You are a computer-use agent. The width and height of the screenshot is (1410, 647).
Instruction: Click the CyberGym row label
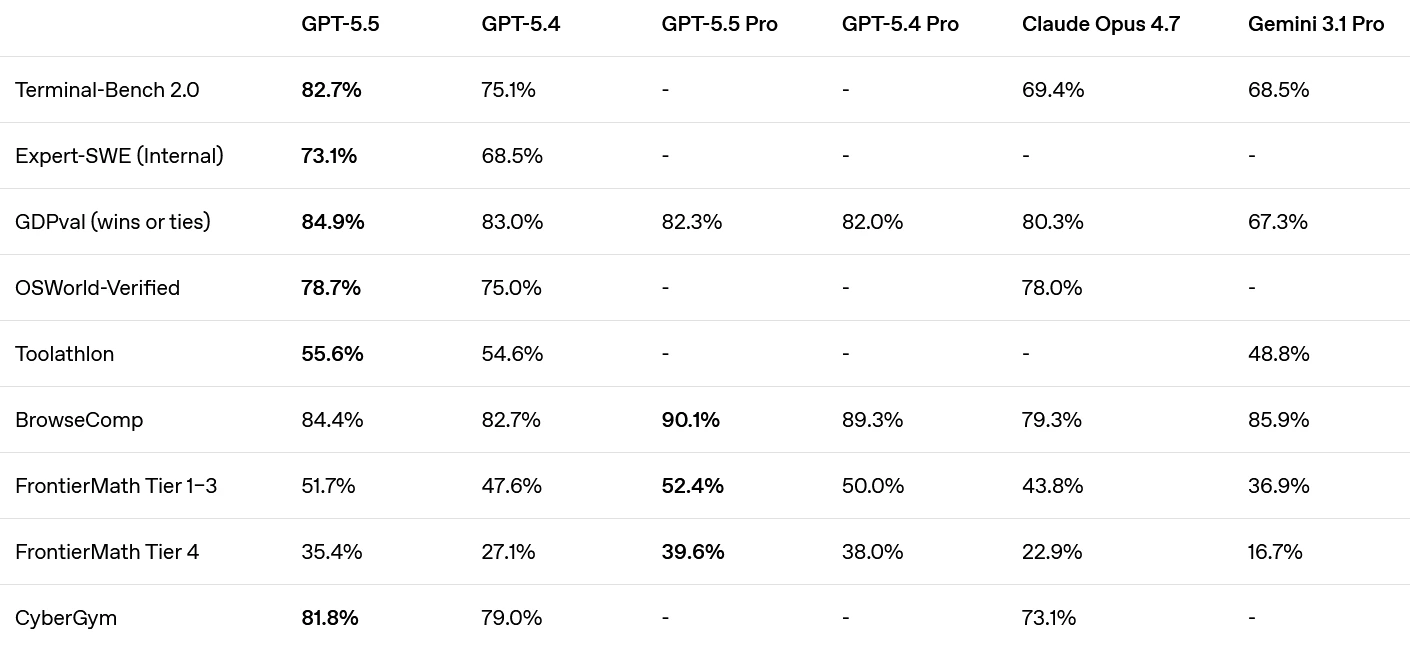pyautogui.click(x=66, y=618)
